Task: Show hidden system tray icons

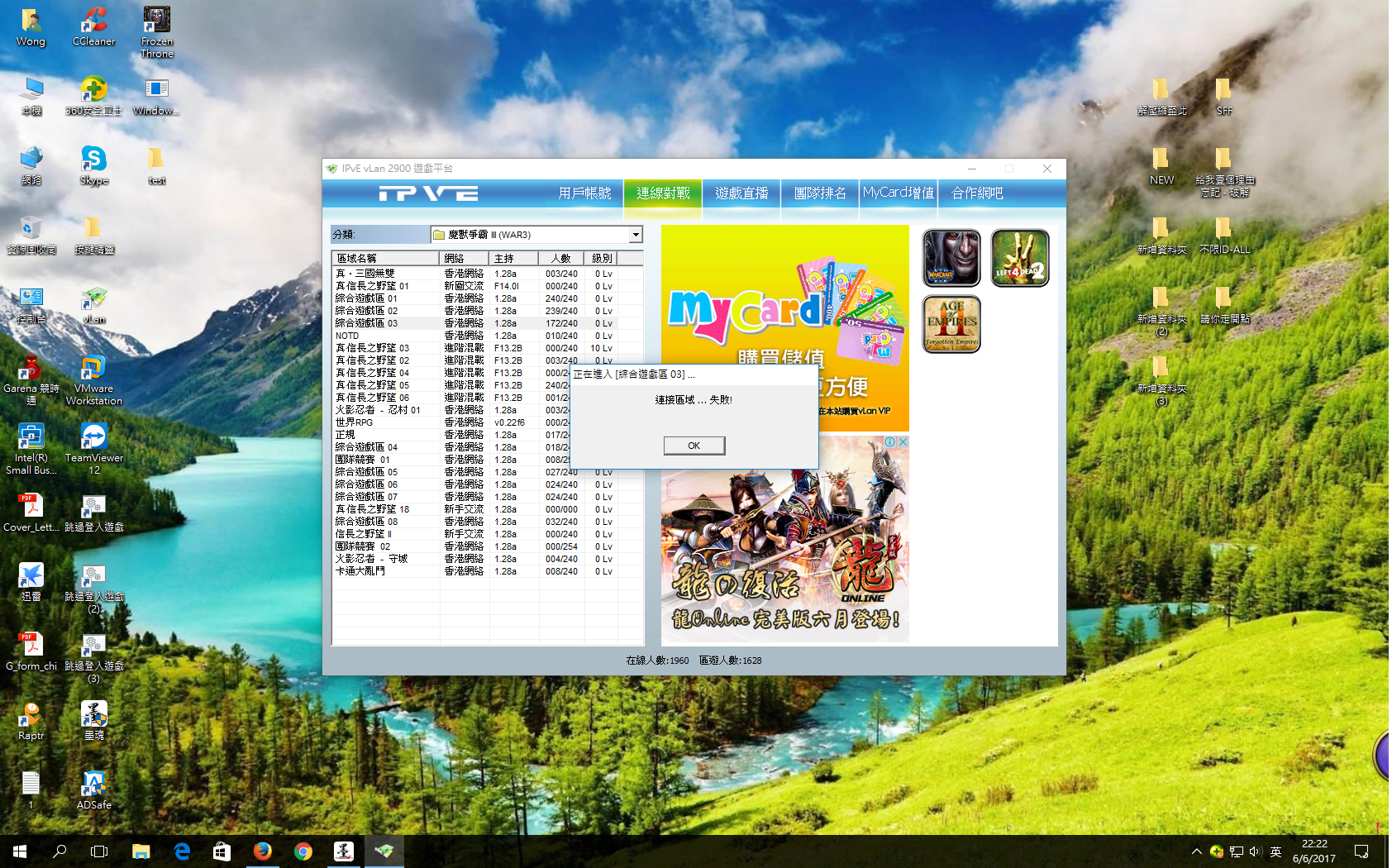Action: point(1196,851)
